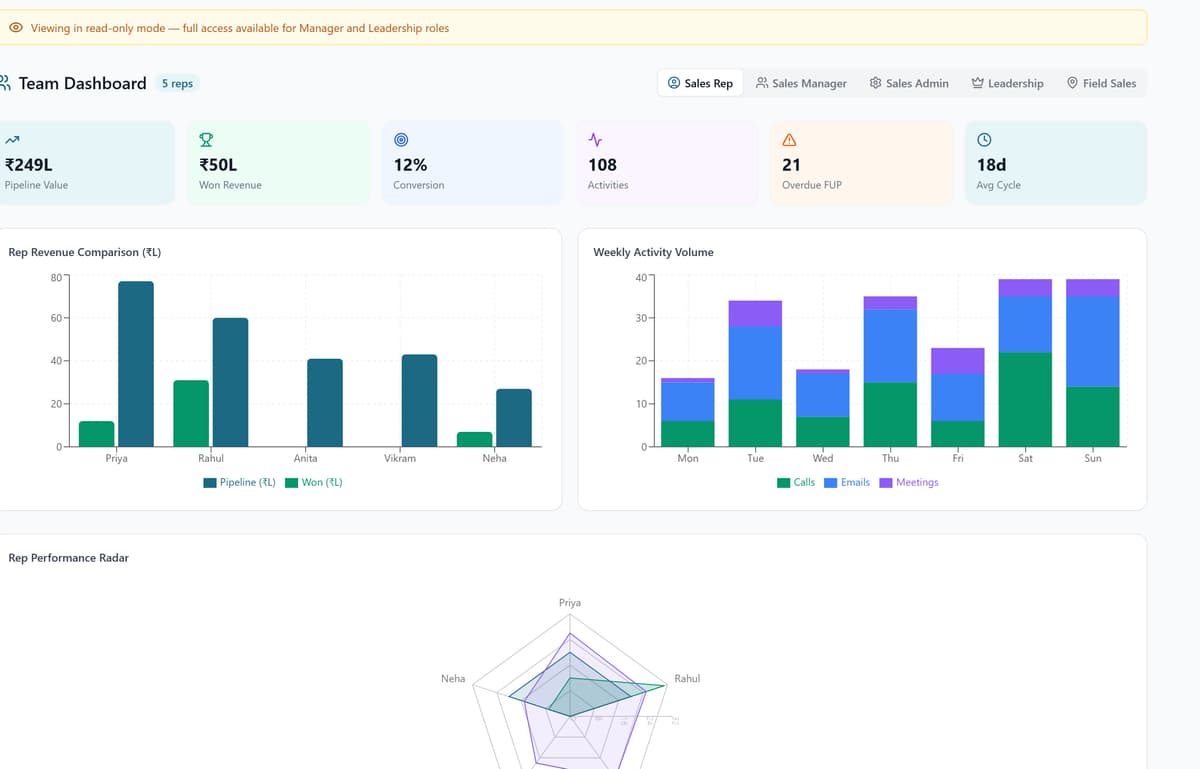Click Calls legend green color square
Screen dimensions: 1200x769
tap(784, 483)
